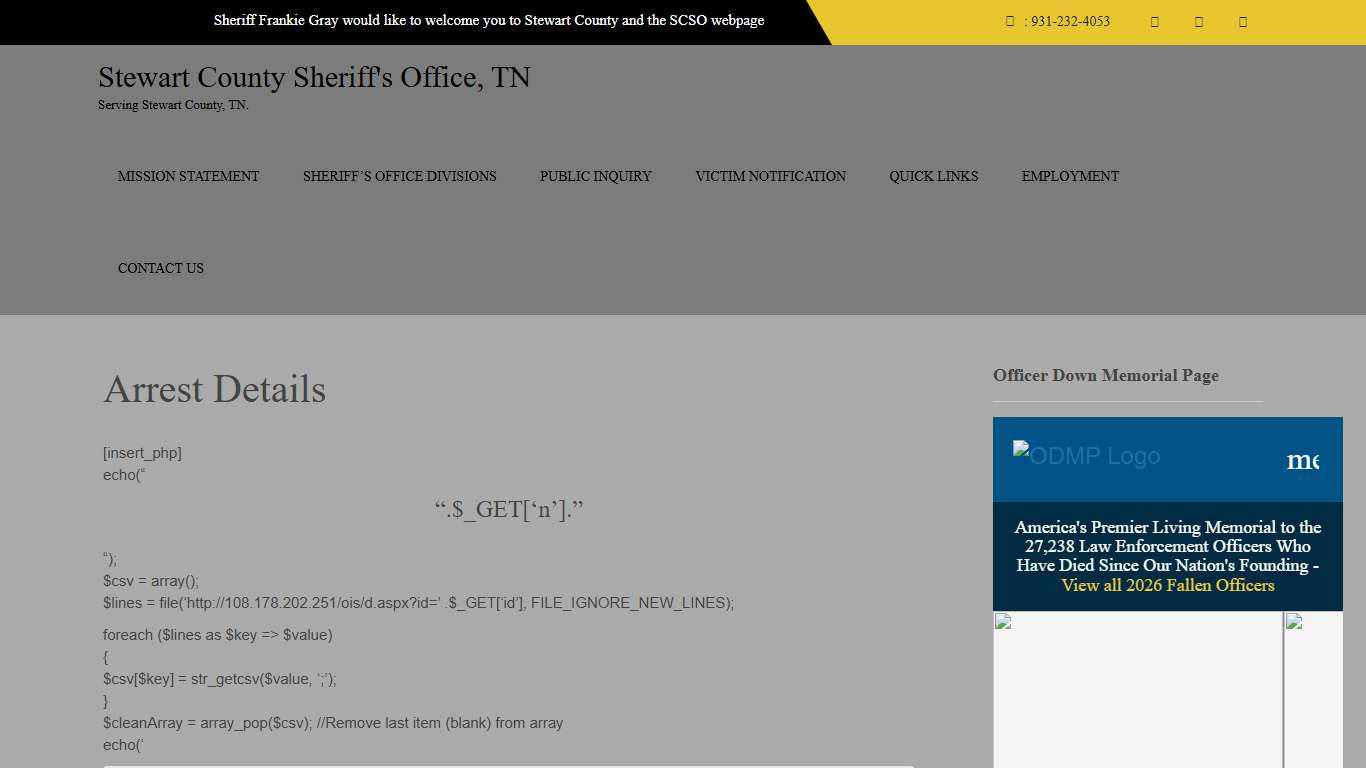
Task: Open the first social media icon
Action: (1154, 21)
